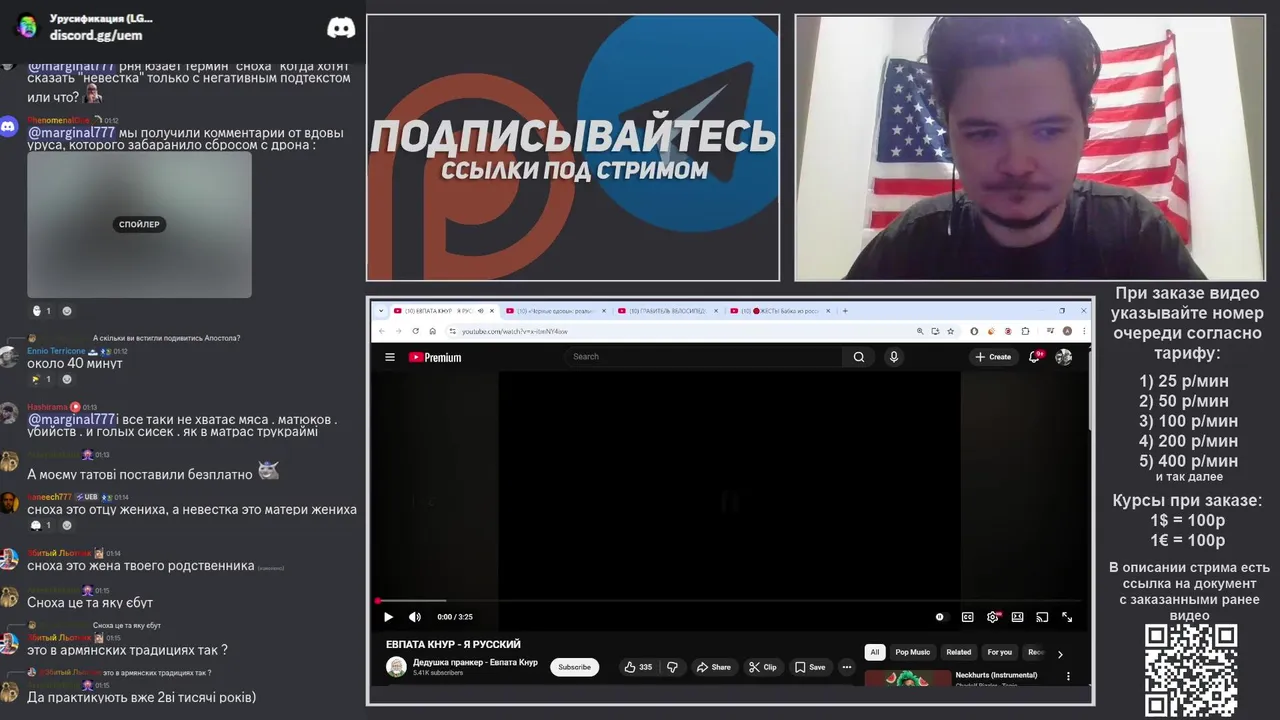
Task: Click the Discord logo in header
Action: (x=341, y=28)
